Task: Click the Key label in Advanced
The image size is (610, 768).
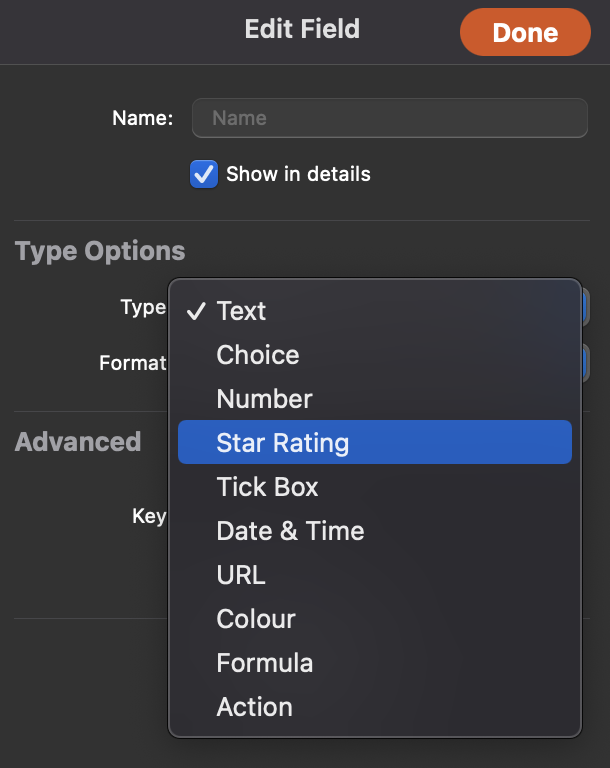Action: (149, 516)
